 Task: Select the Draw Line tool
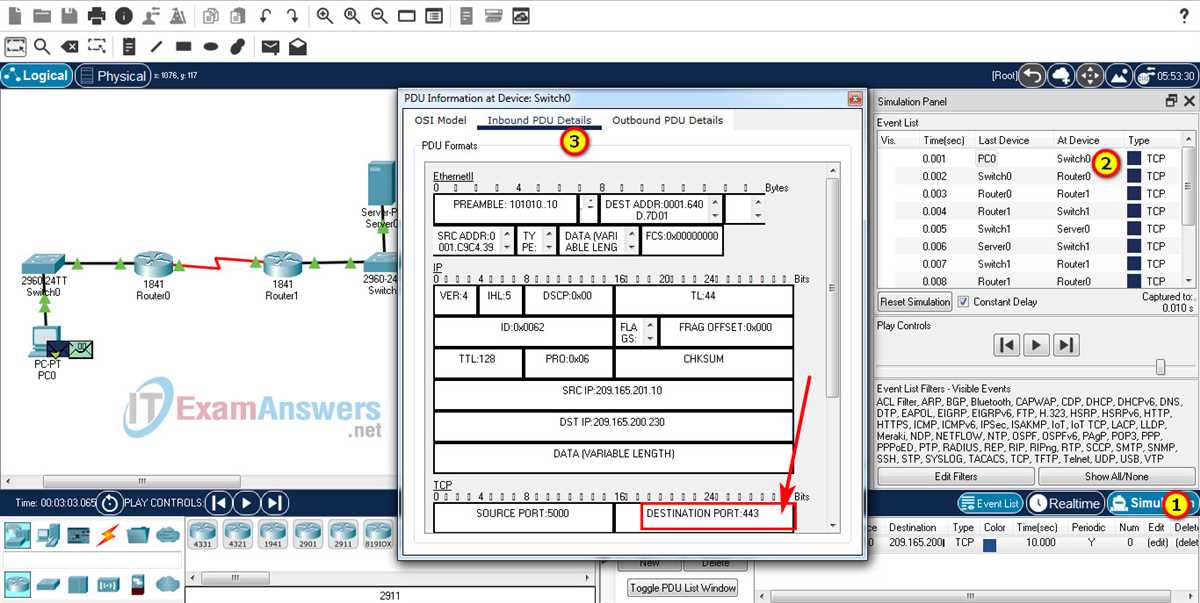[x=156, y=46]
